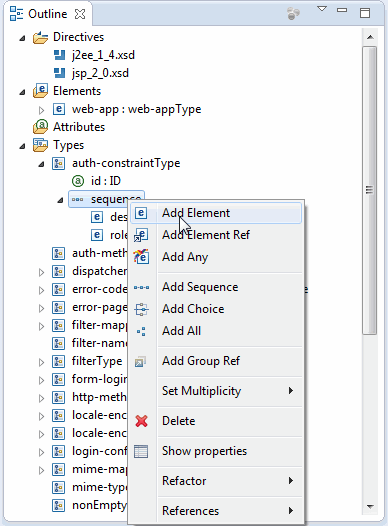Viewport: 388px width, 526px height.
Task: Click the vertical scrollbar thumb
Action: [x=370, y=190]
